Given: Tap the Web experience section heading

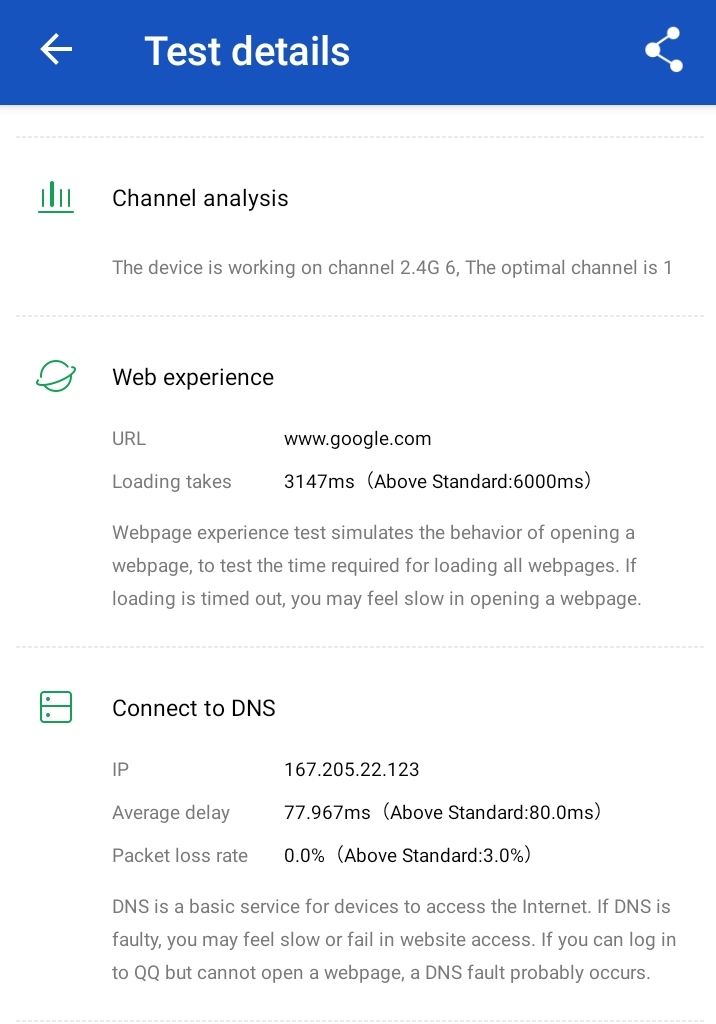Looking at the screenshot, I should (193, 377).
